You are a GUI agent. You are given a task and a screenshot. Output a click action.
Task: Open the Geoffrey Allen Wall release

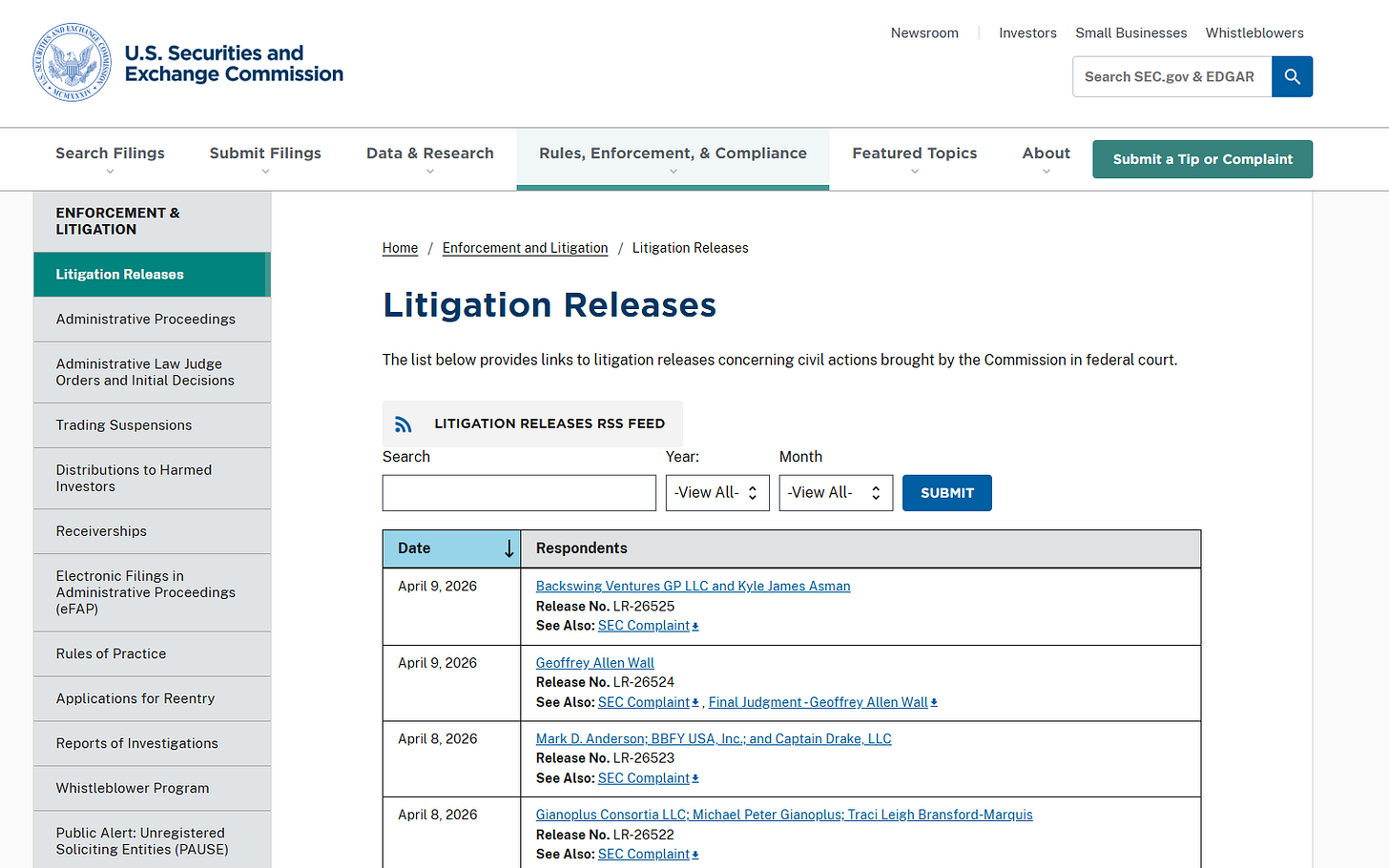(595, 663)
